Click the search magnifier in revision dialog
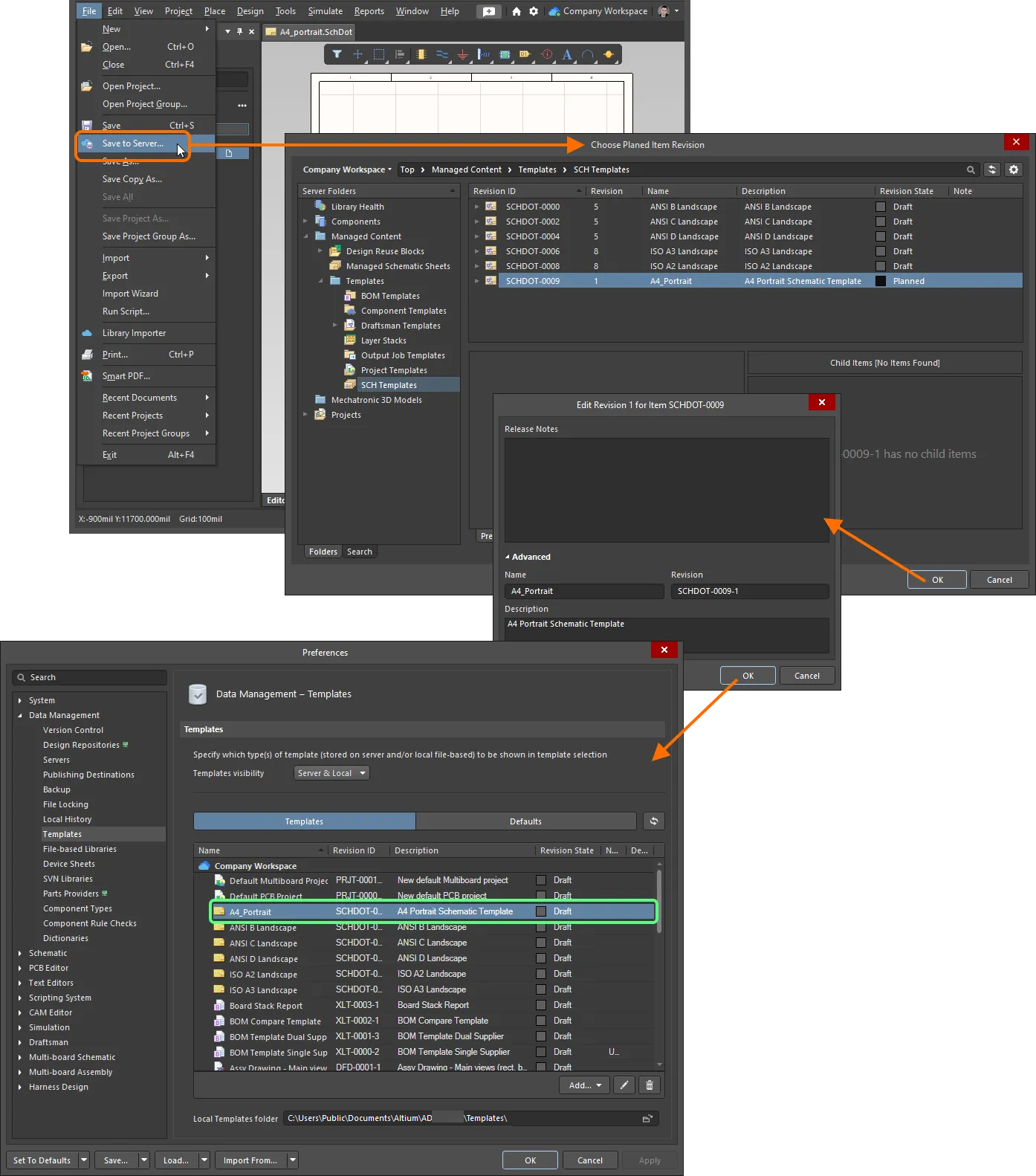Image resolution: width=1036 pixels, height=1176 pixels. tap(971, 169)
